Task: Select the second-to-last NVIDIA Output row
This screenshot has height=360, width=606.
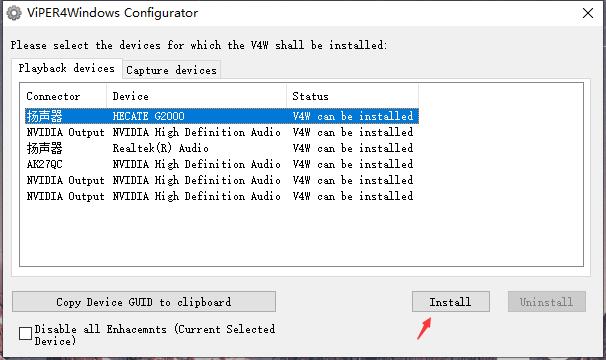Action: tap(222, 180)
